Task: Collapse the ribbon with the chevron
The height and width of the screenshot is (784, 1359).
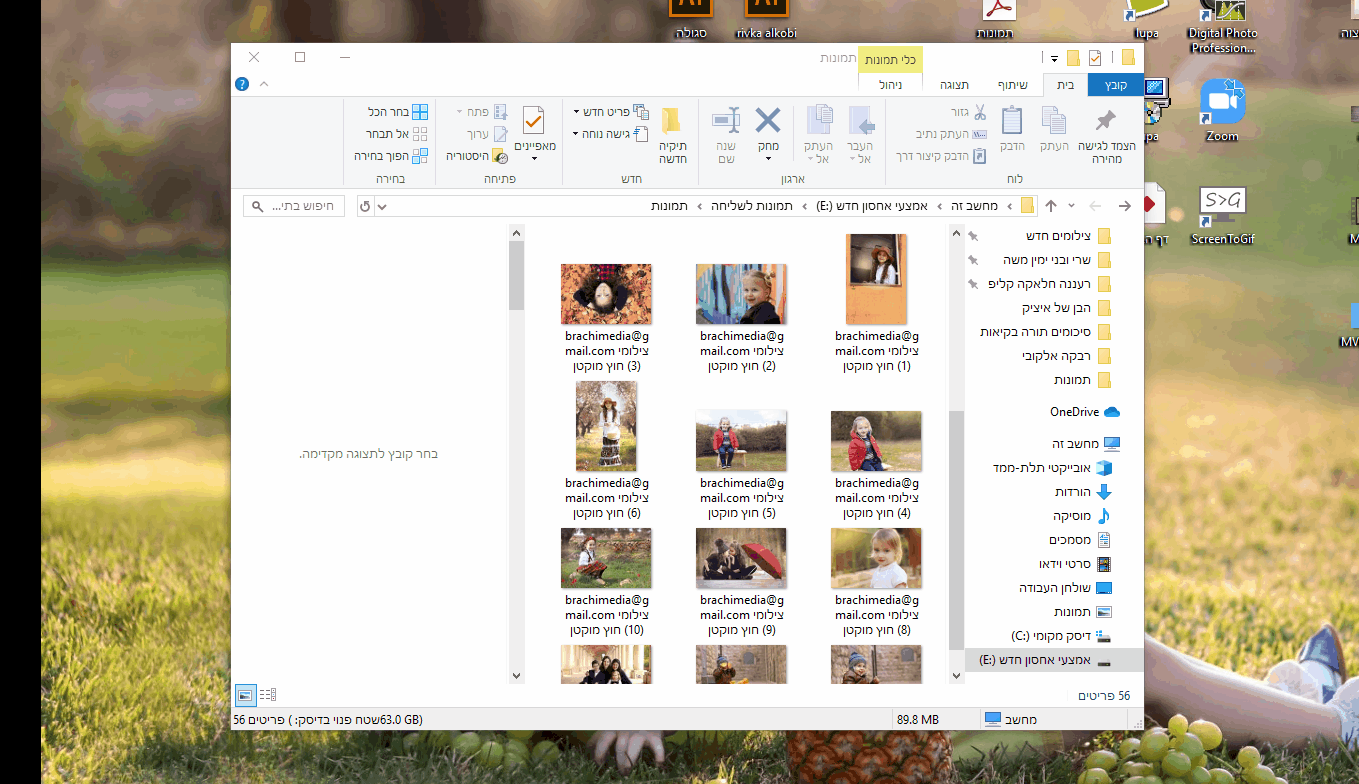Action: click(264, 84)
